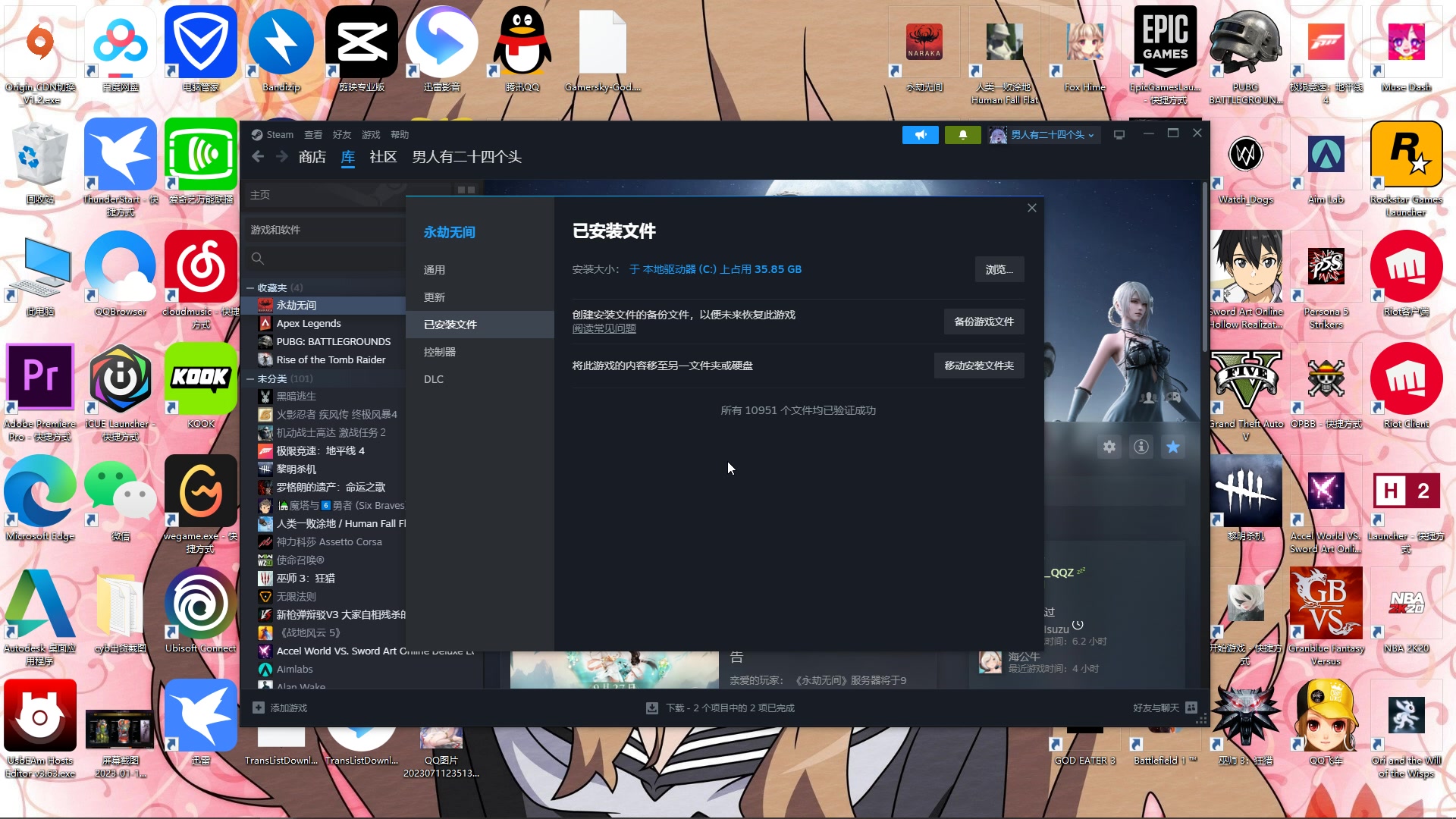Open the Rockstar Games Launcher icon
Image resolution: width=1456 pixels, height=819 pixels.
coord(1406,168)
